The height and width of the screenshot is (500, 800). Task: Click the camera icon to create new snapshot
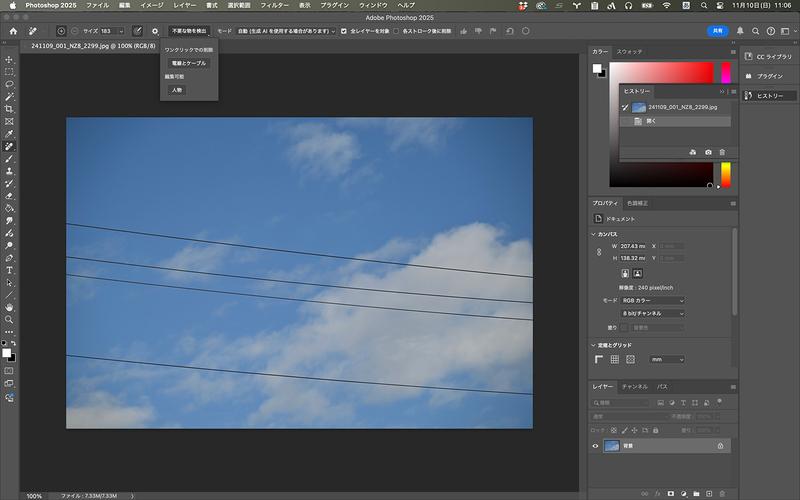pos(708,152)
